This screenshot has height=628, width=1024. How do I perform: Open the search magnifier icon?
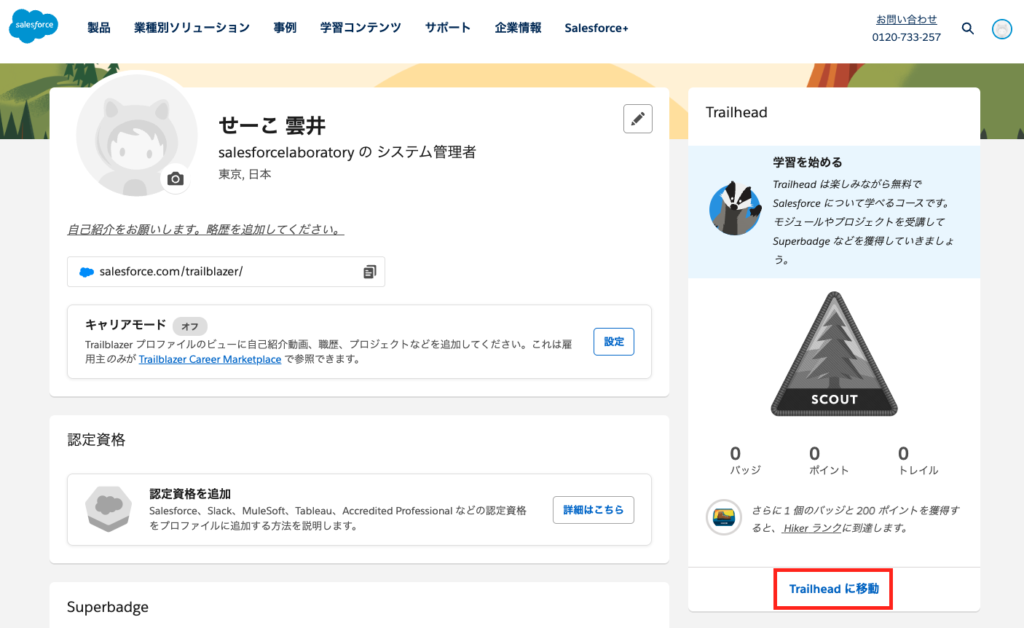click(x=968, y=28)
